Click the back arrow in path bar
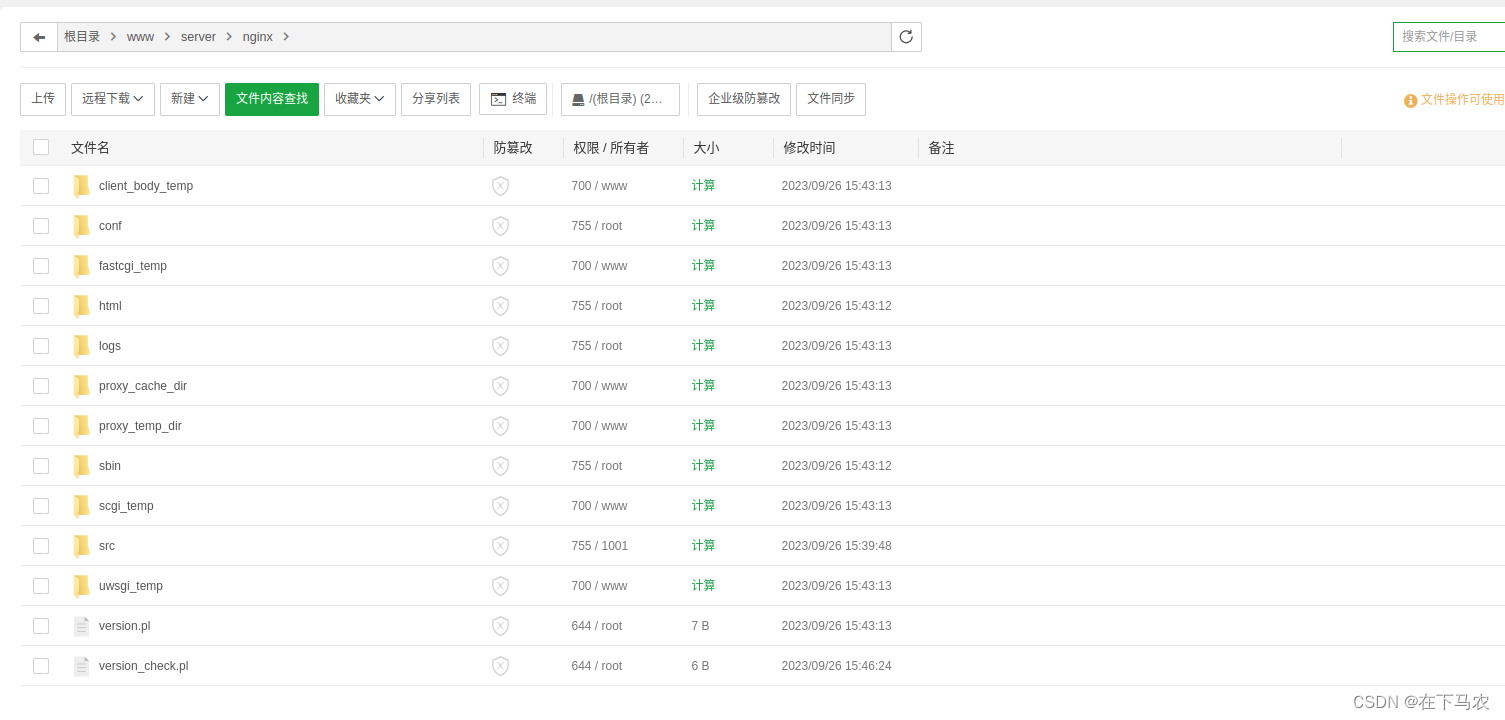Viewport: 1505px width, 720px height. coord(39,37)
